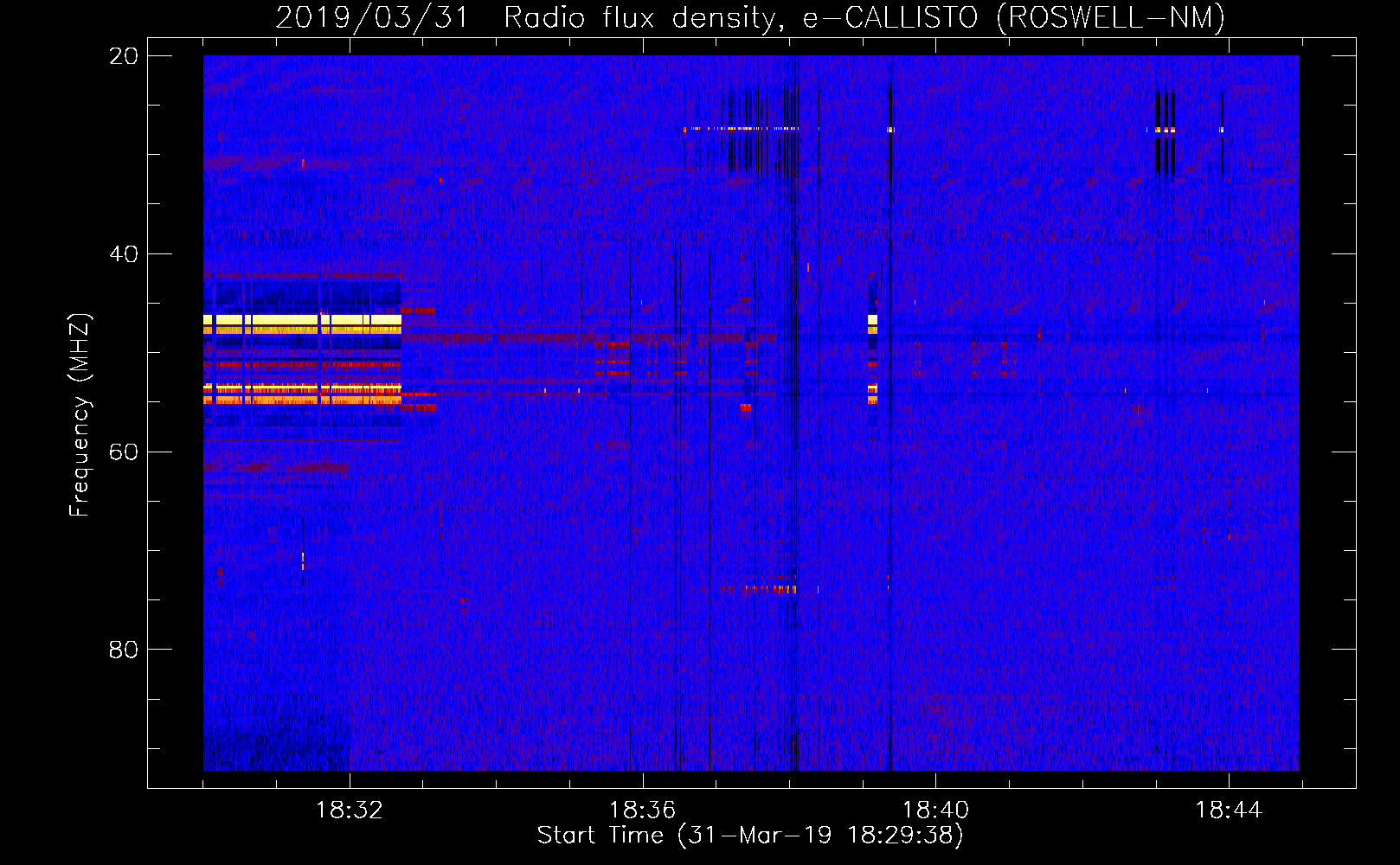
Task: Click the '18:40' time tick label
Action: pyautogui.click(x=935, y=811)
